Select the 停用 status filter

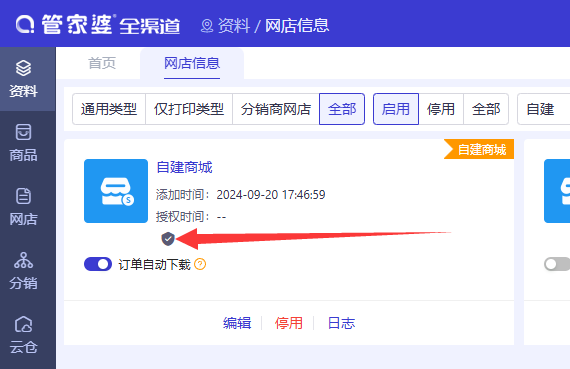click(x=441, y=109)
